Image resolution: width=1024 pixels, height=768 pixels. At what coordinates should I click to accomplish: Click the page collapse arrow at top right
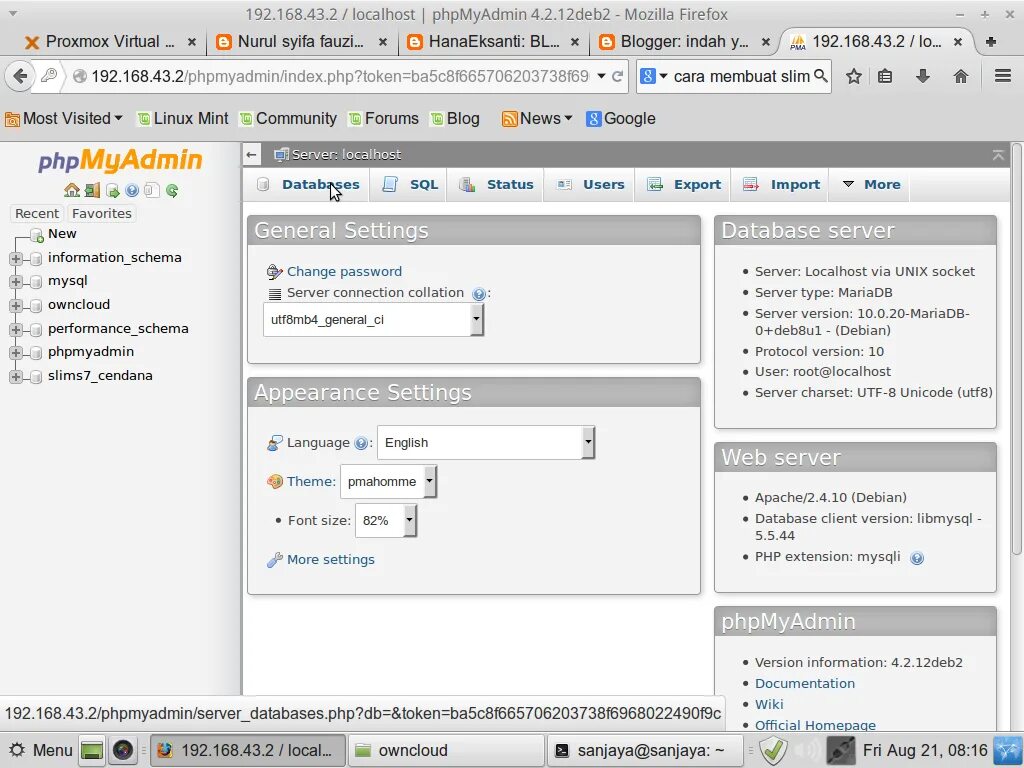[998, 155]
